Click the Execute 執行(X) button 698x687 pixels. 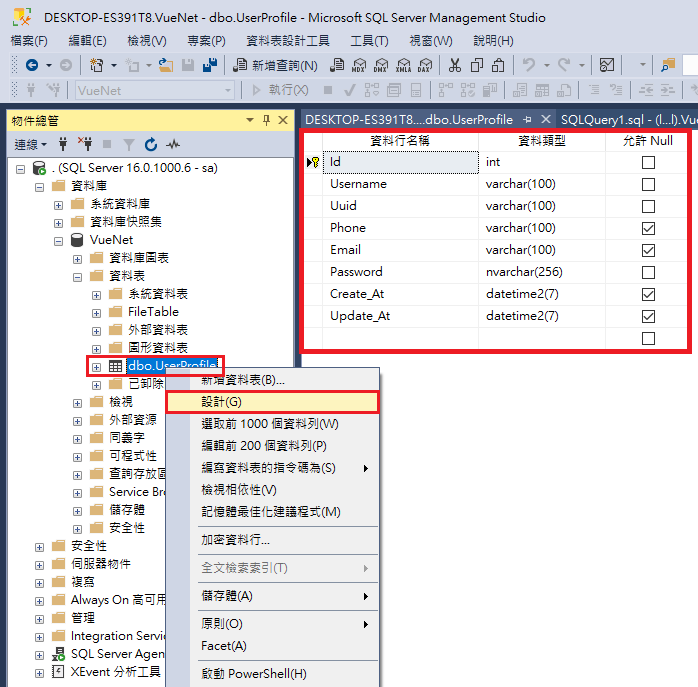click(x=280, y=90)
